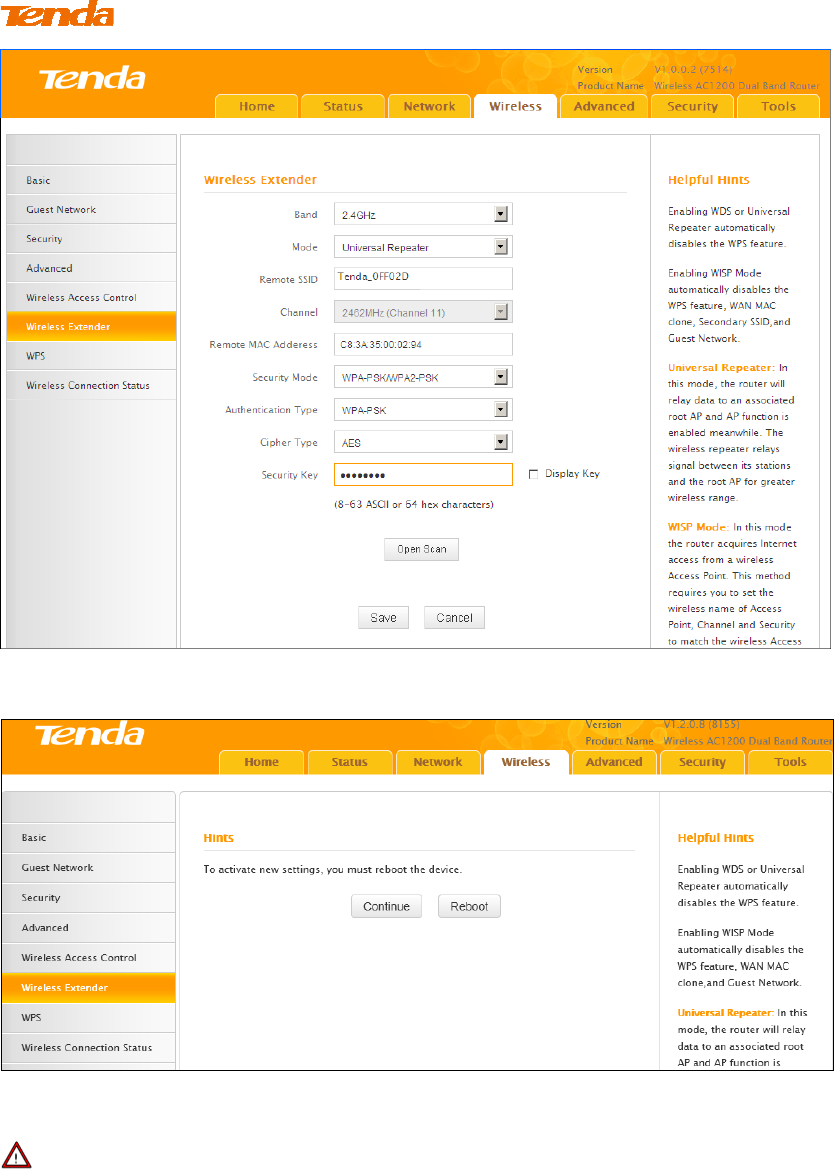This screenshot has width=834, height=1175.
Task: Click the warning triangle icon at the bottom of the page
Action: 16,1155
